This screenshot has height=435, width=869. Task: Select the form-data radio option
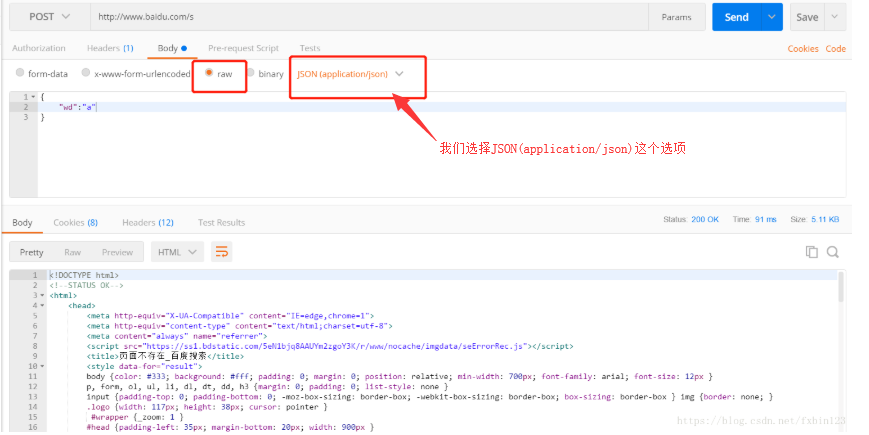(x=20, y=73)
